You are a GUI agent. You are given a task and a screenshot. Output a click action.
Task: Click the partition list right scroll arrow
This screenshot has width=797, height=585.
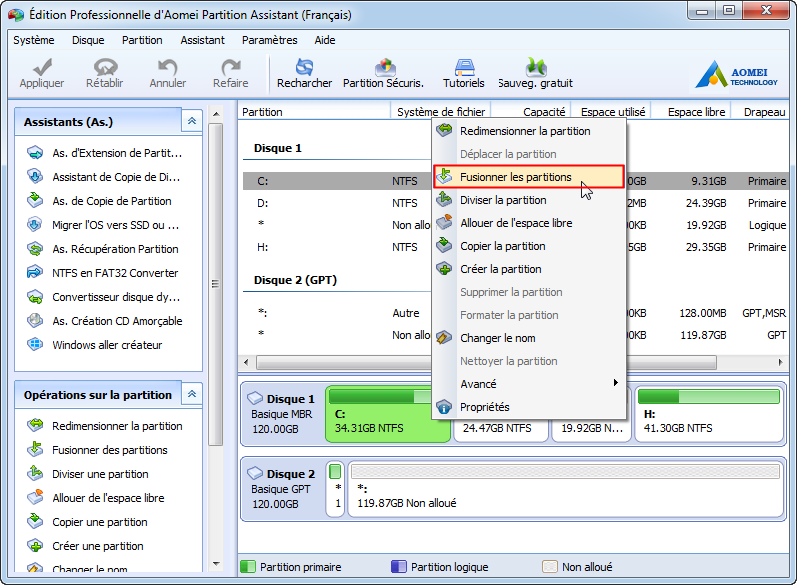[781, 362]
